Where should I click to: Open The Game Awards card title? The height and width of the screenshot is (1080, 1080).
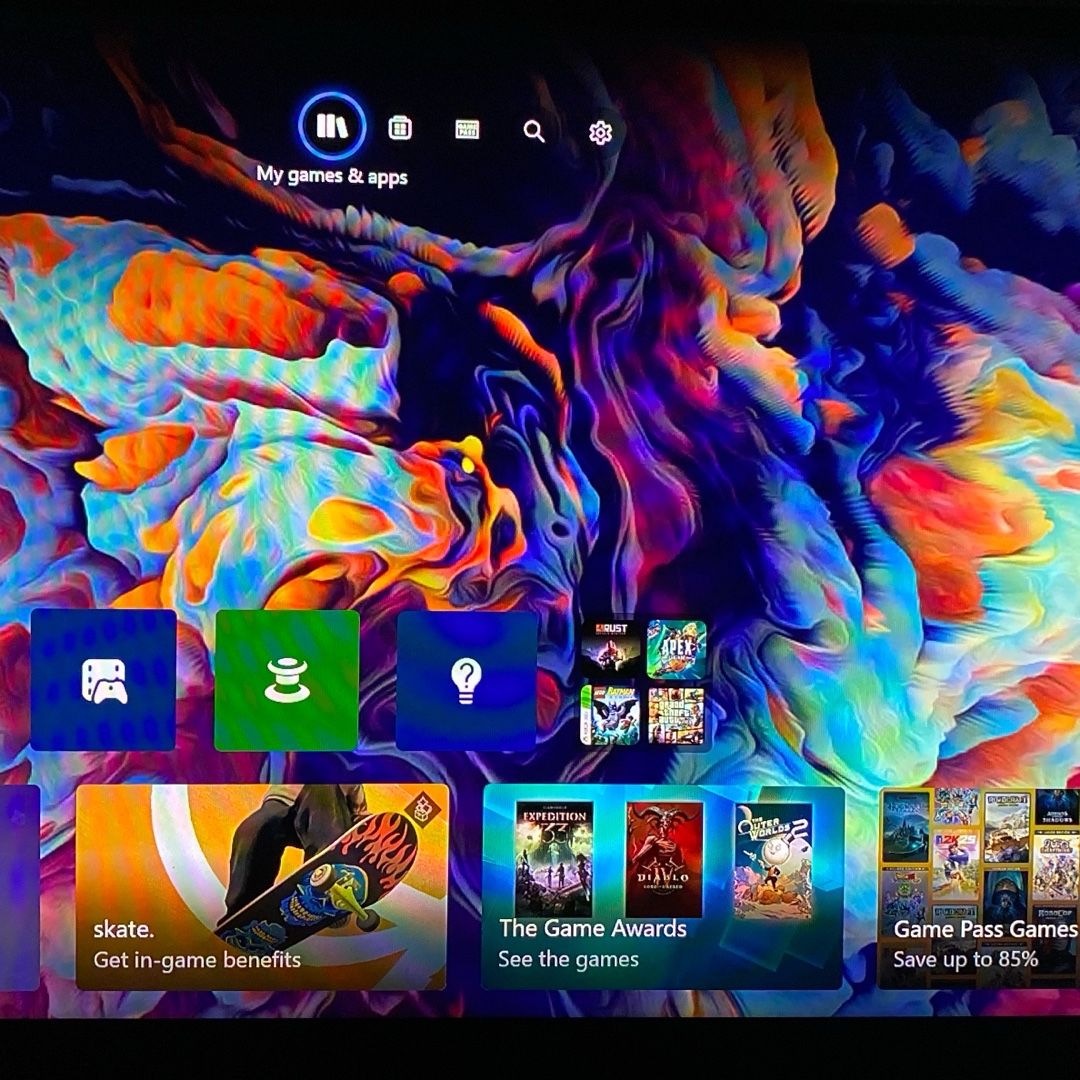[x=593, y=928]
